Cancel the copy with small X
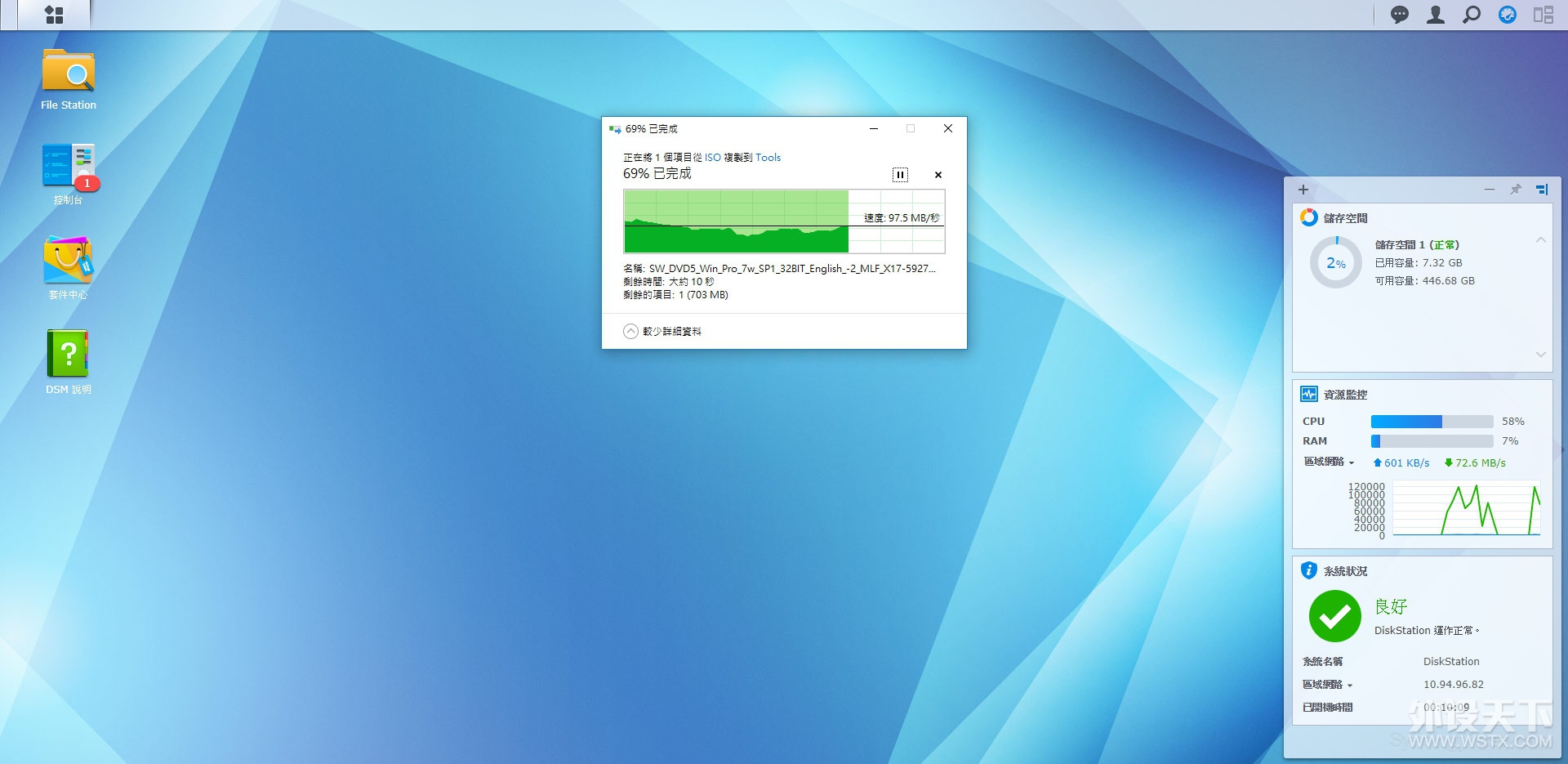The height and width of the screenshot is (764, 1568). [938, 175]
